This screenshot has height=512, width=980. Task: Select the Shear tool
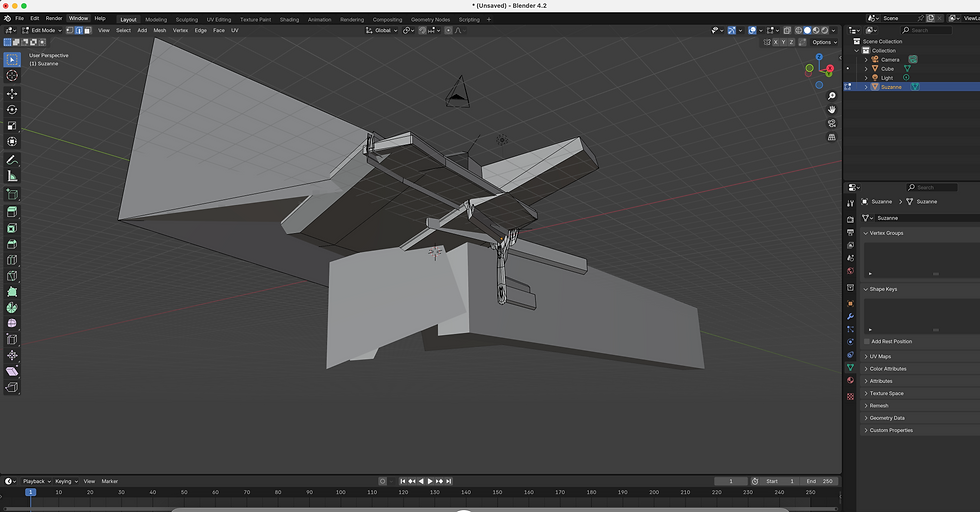tap(12, 371)
